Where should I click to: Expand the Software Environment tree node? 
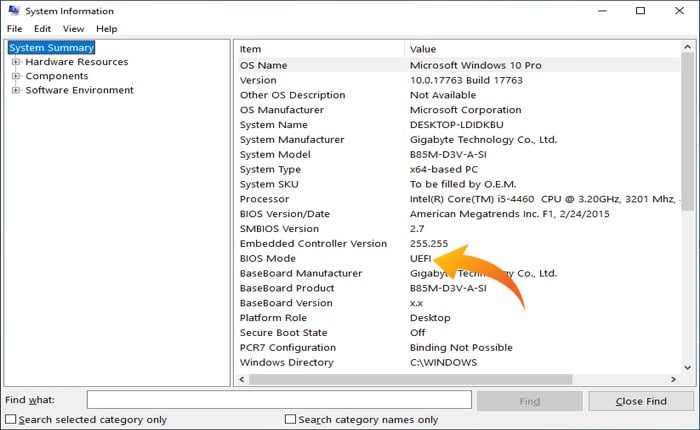click(x=16, y=90)
